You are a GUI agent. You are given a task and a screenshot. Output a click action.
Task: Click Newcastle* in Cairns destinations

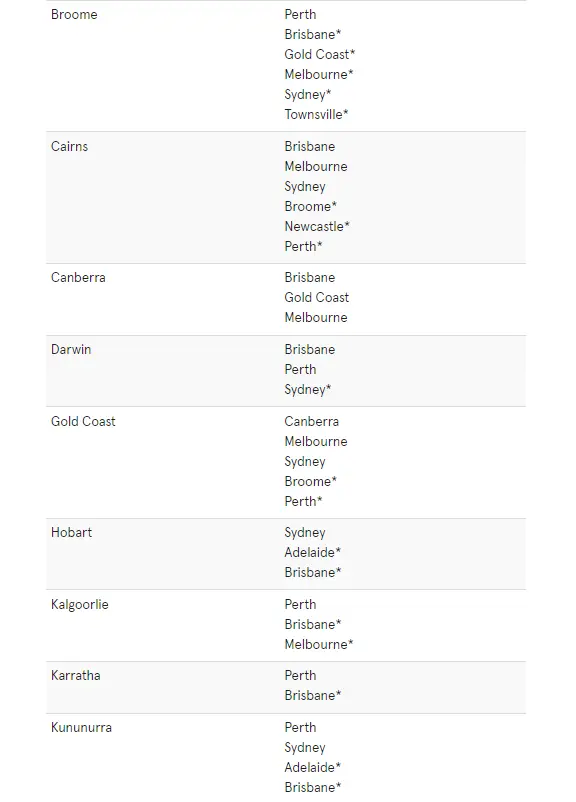tap(317, 226)
